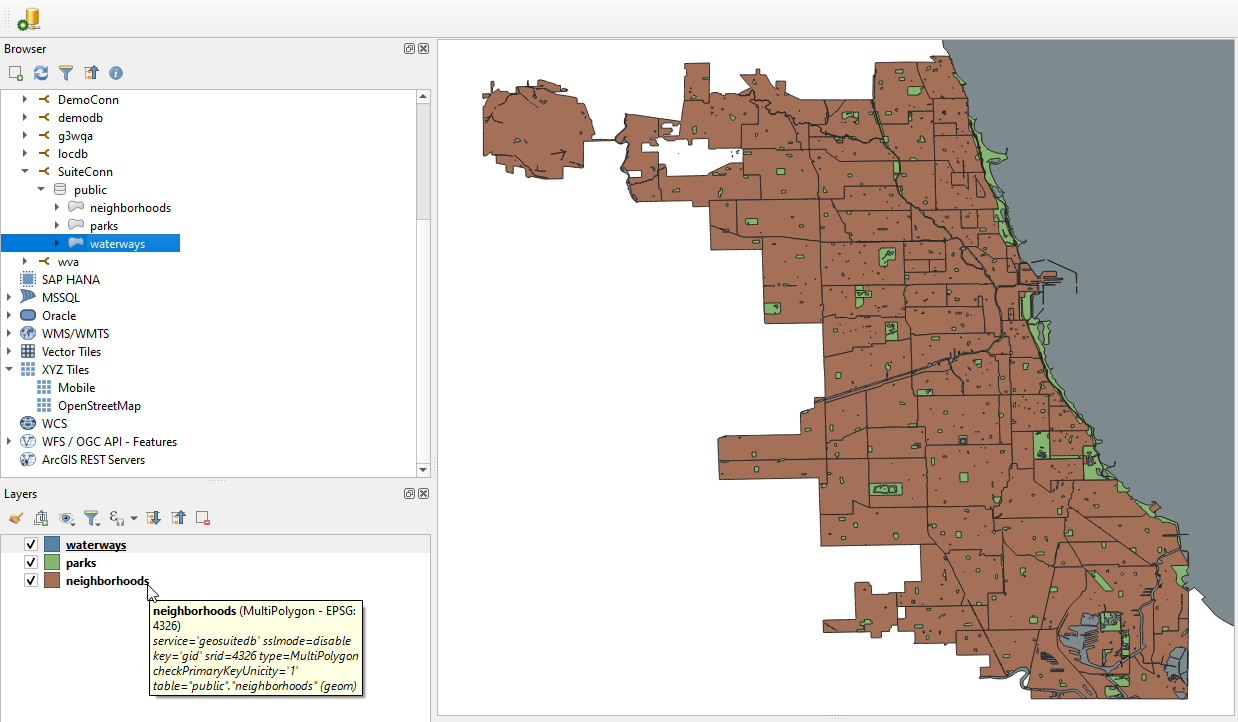This screenshot has width=1238, height=722.
Task: Toggle visibility of the neighborhoods layer
Action: (x=31, y=580)
